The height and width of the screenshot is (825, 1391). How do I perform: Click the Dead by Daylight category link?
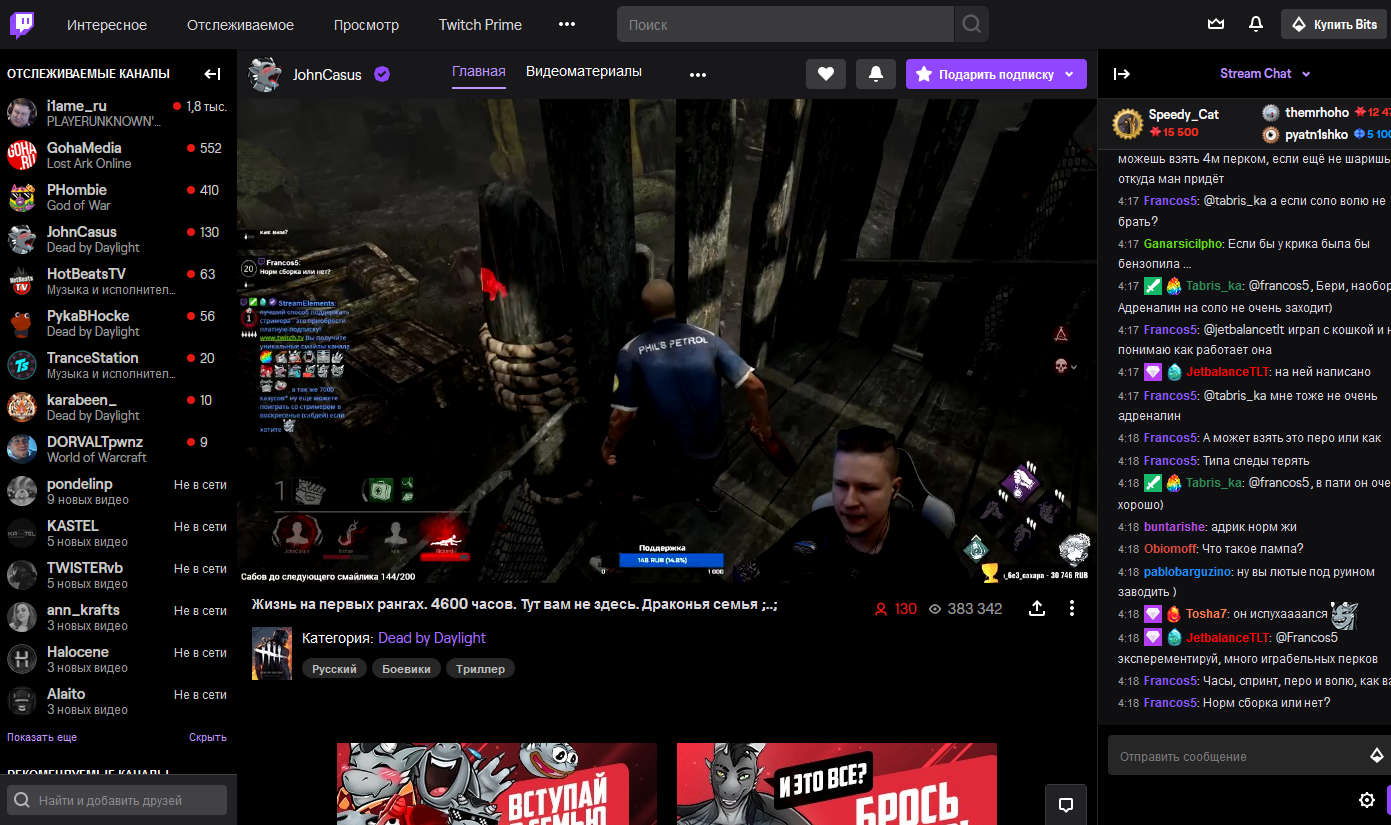coord(432,638)
